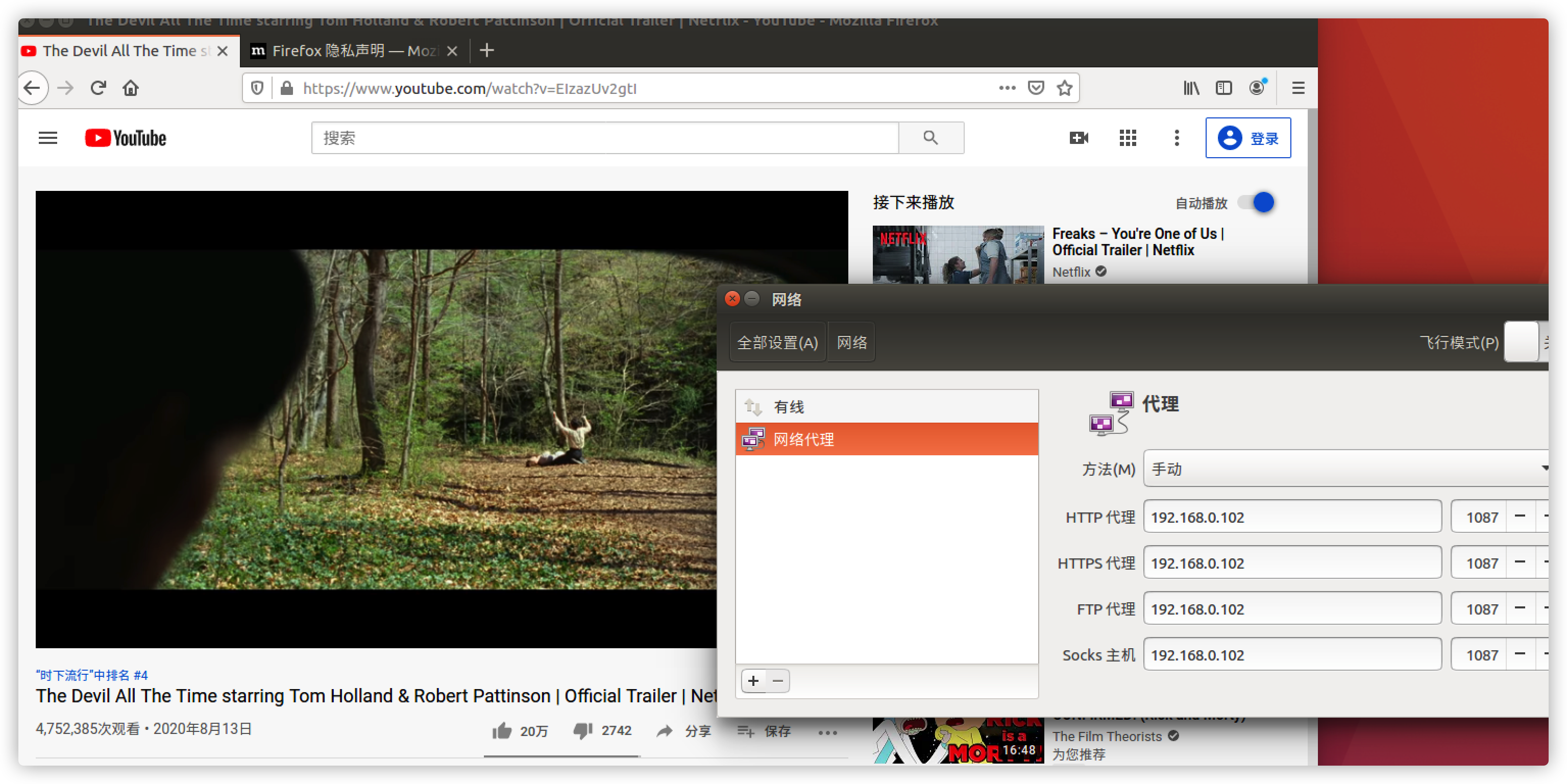Open The Film Theorists channel
The width and height of the screenshot is (1567, 784).
pos(1107,736)
